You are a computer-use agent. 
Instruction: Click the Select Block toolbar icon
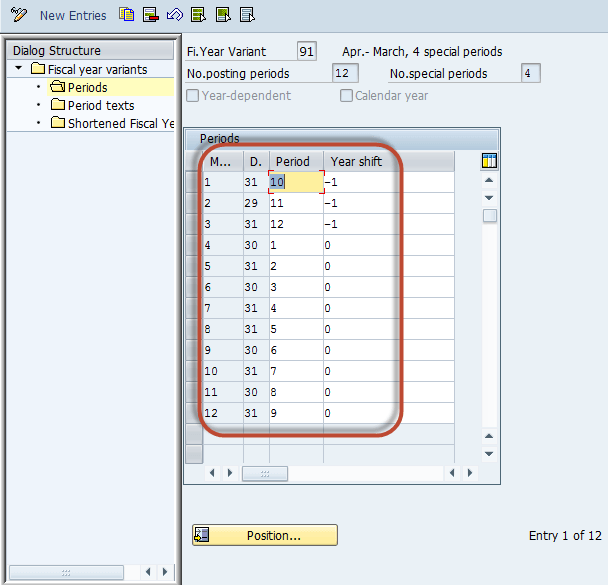[222, 14]
